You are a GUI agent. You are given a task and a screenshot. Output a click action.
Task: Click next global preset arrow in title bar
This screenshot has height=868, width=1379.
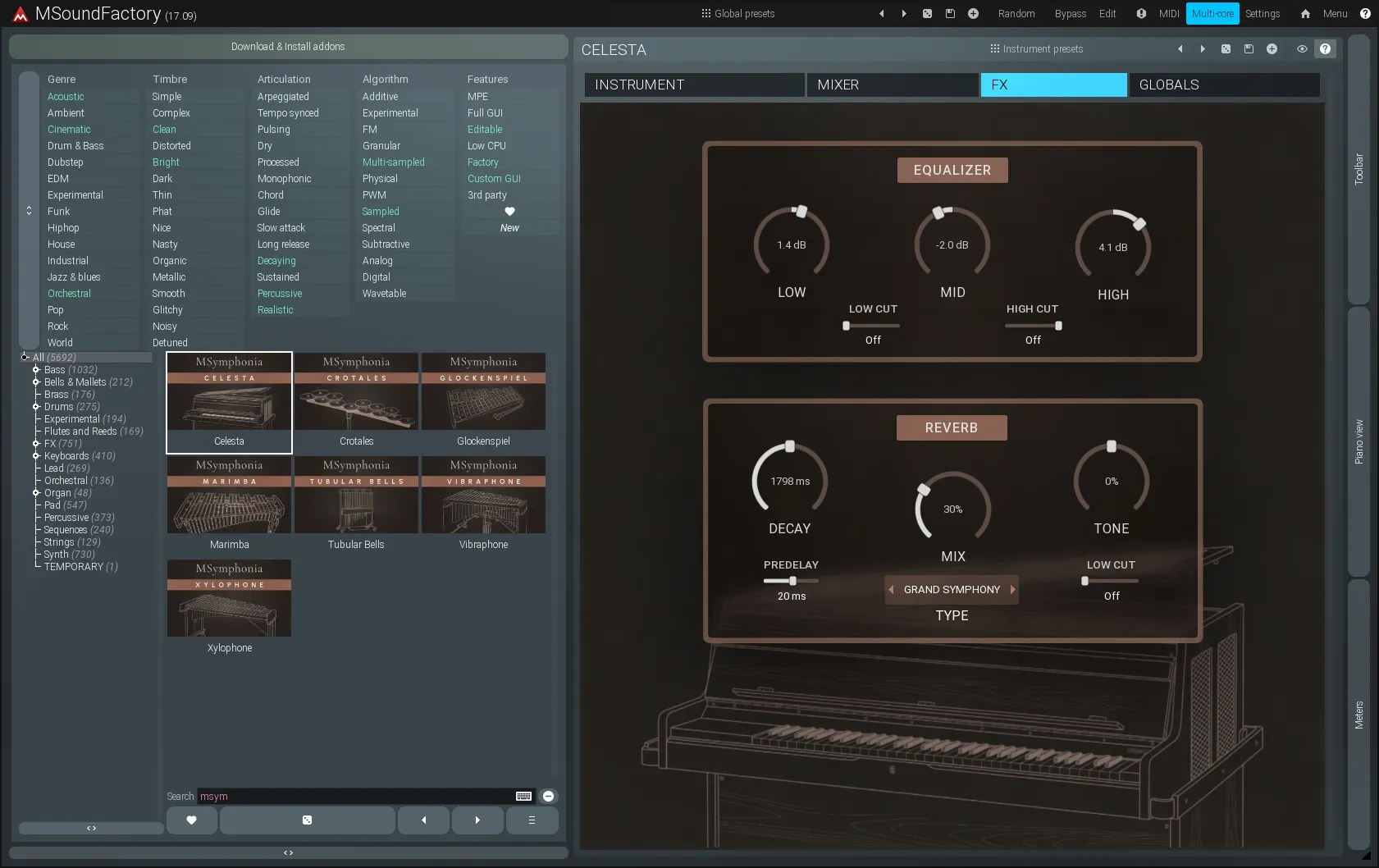[x=904, y=14]
